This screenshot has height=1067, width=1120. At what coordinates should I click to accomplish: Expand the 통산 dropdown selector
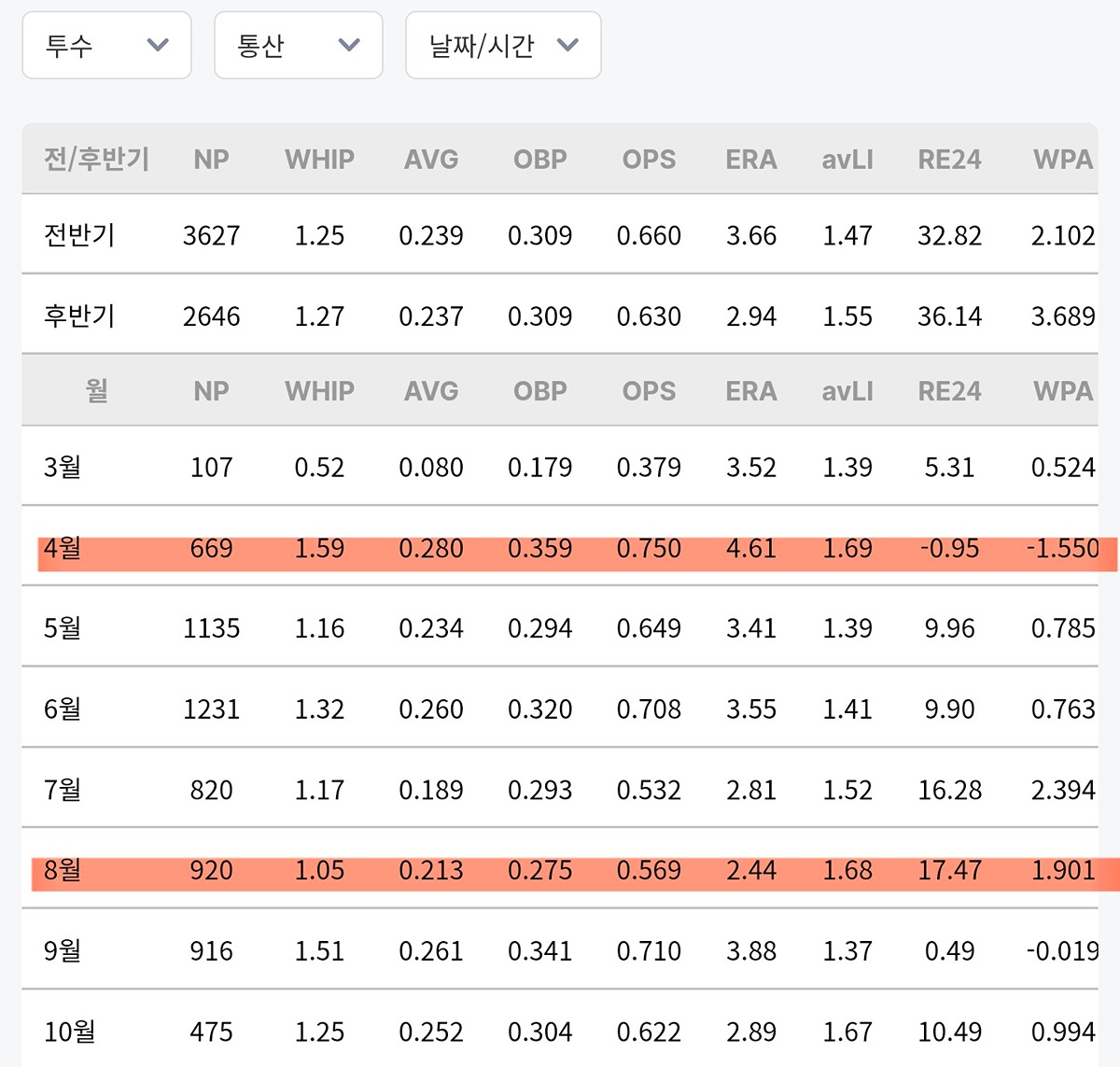click(x=298, y=45)
